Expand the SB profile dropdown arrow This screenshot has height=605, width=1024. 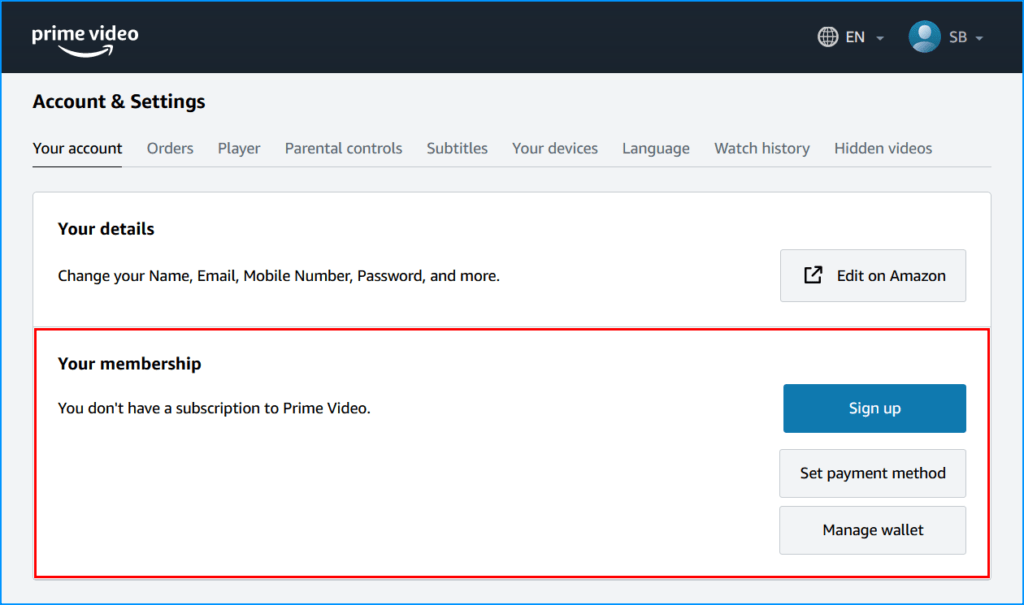(979, 38)
